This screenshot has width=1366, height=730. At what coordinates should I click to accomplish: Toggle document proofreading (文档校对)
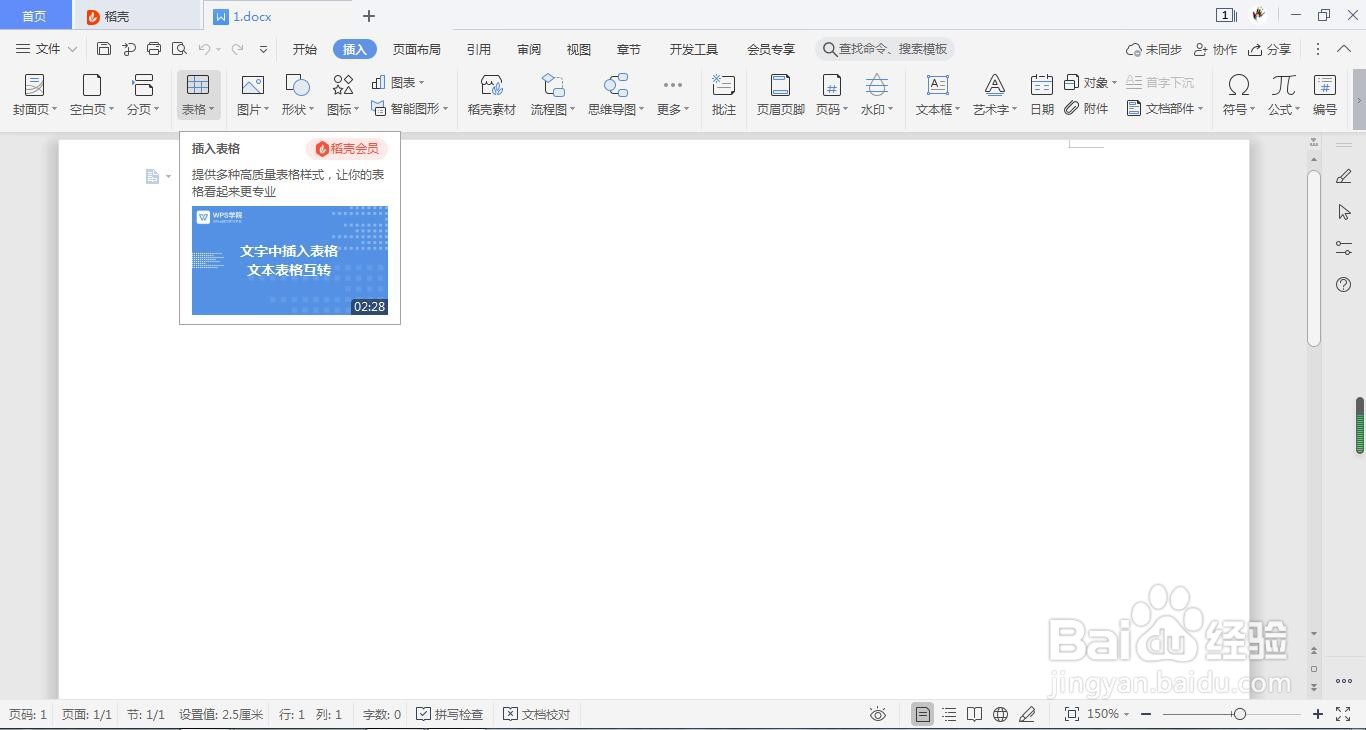click(537, 714)
